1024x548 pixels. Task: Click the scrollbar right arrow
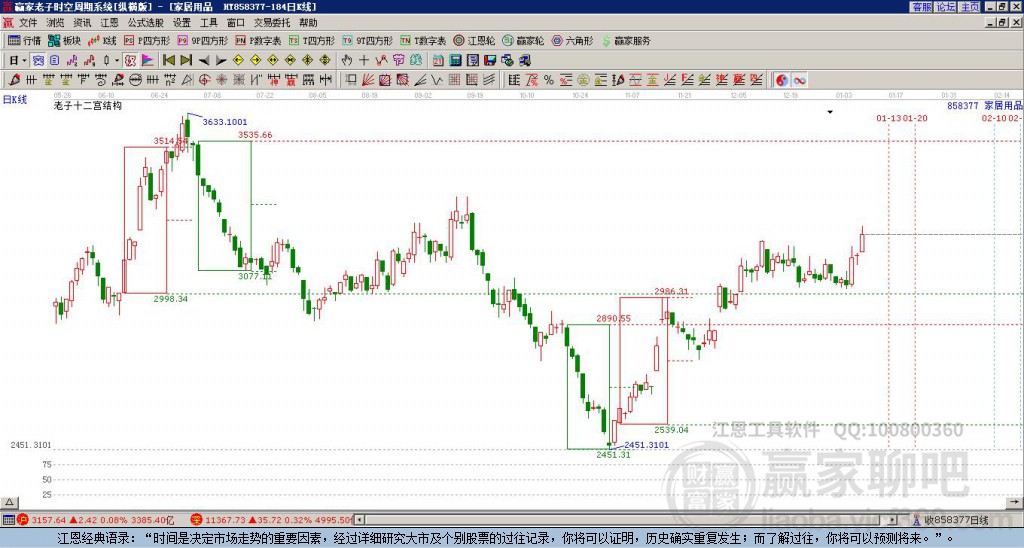pyautogui.click(x=893, y=520)
